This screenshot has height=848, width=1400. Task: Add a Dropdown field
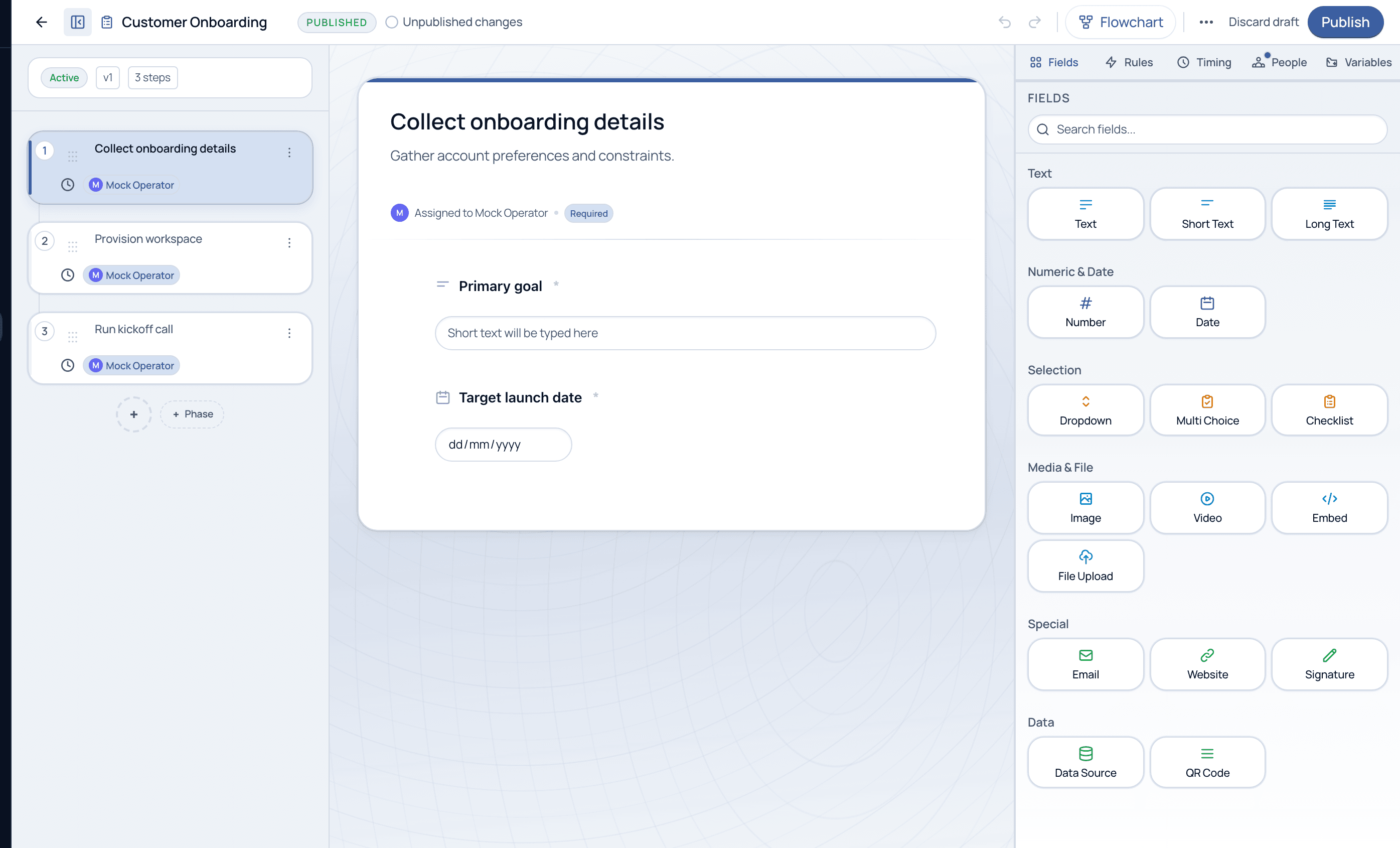coord(1085,410)
